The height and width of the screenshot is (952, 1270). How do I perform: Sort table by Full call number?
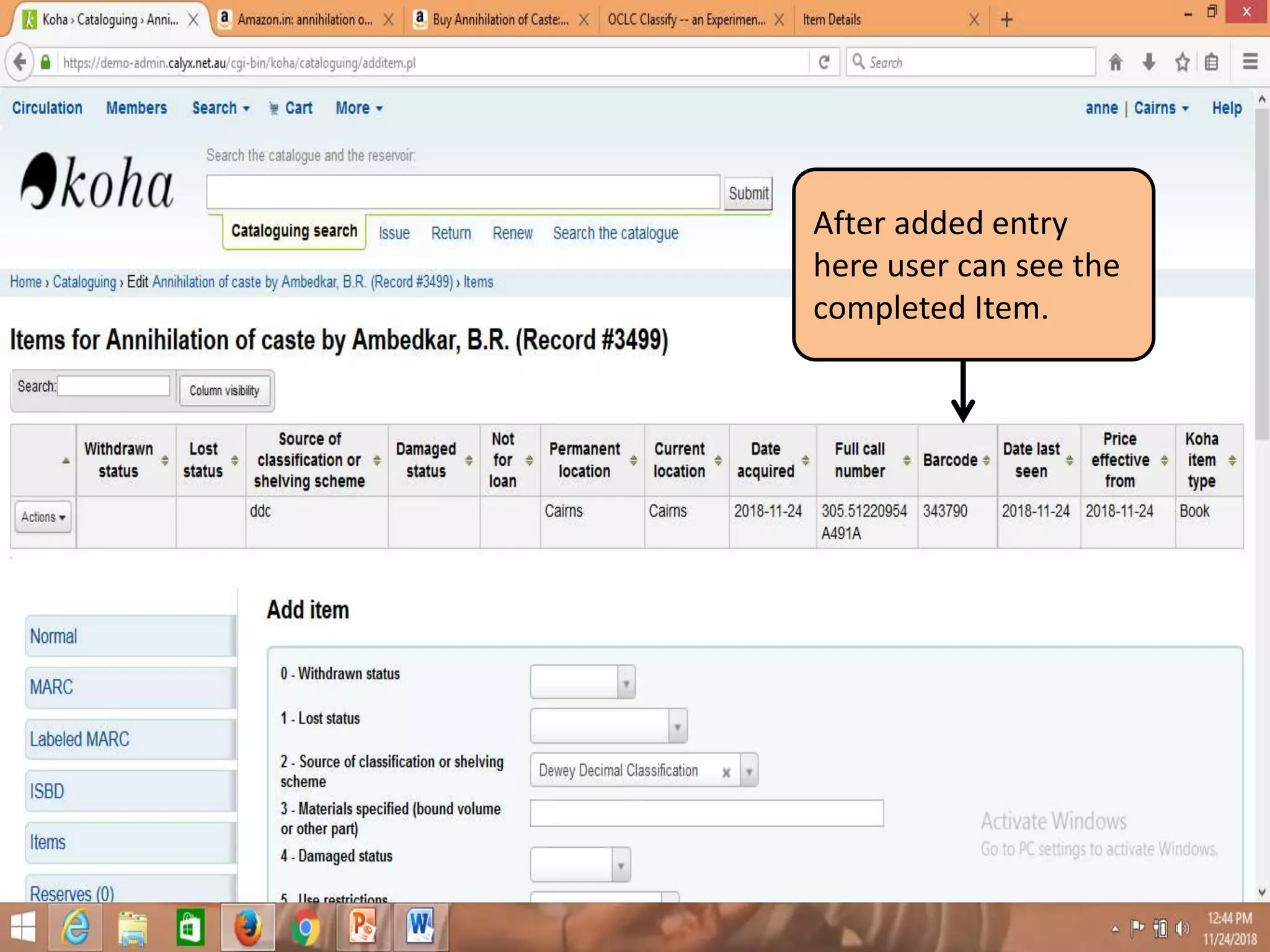(x=867, y=460)
